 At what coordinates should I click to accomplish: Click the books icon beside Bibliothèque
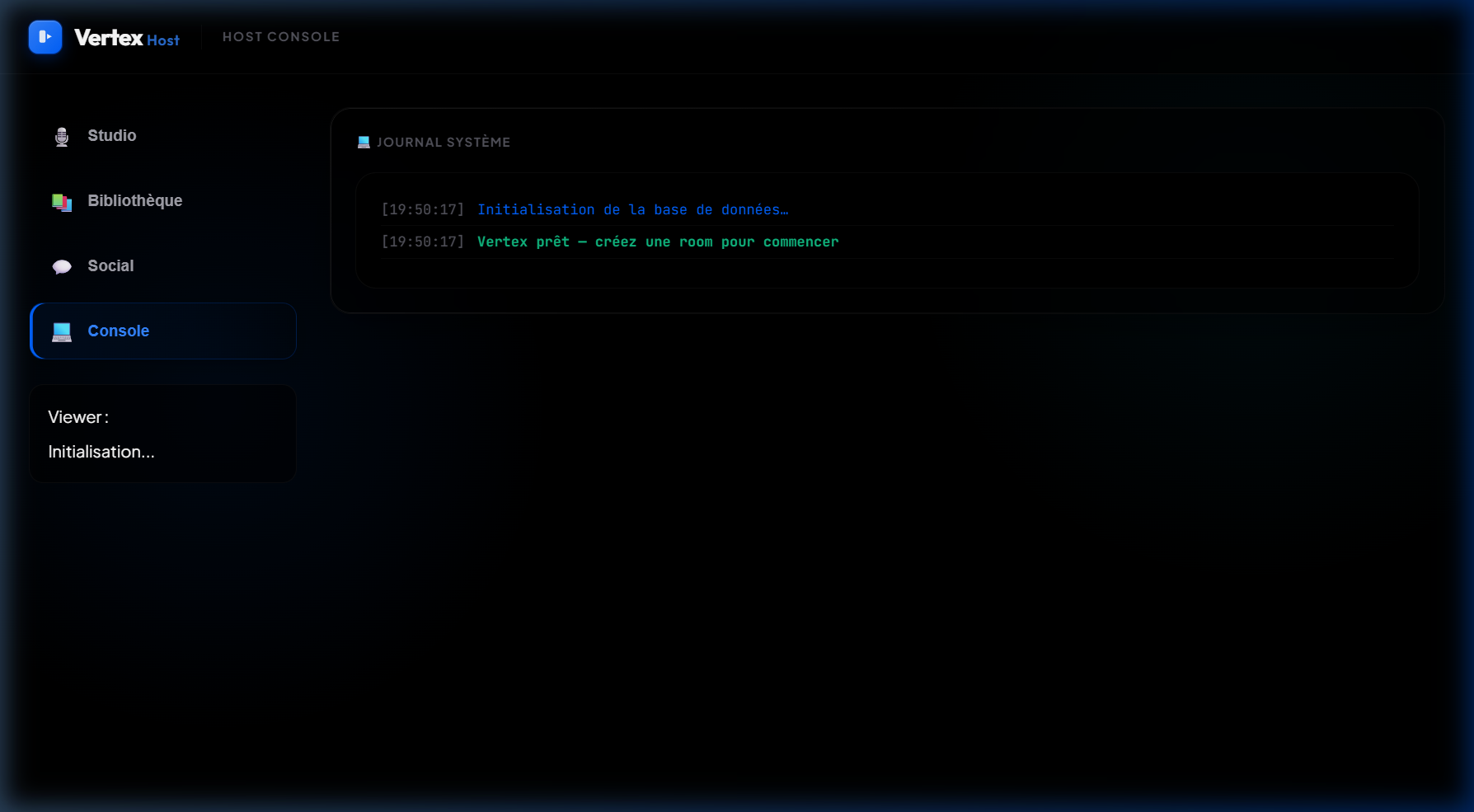(x=62, y=201)
